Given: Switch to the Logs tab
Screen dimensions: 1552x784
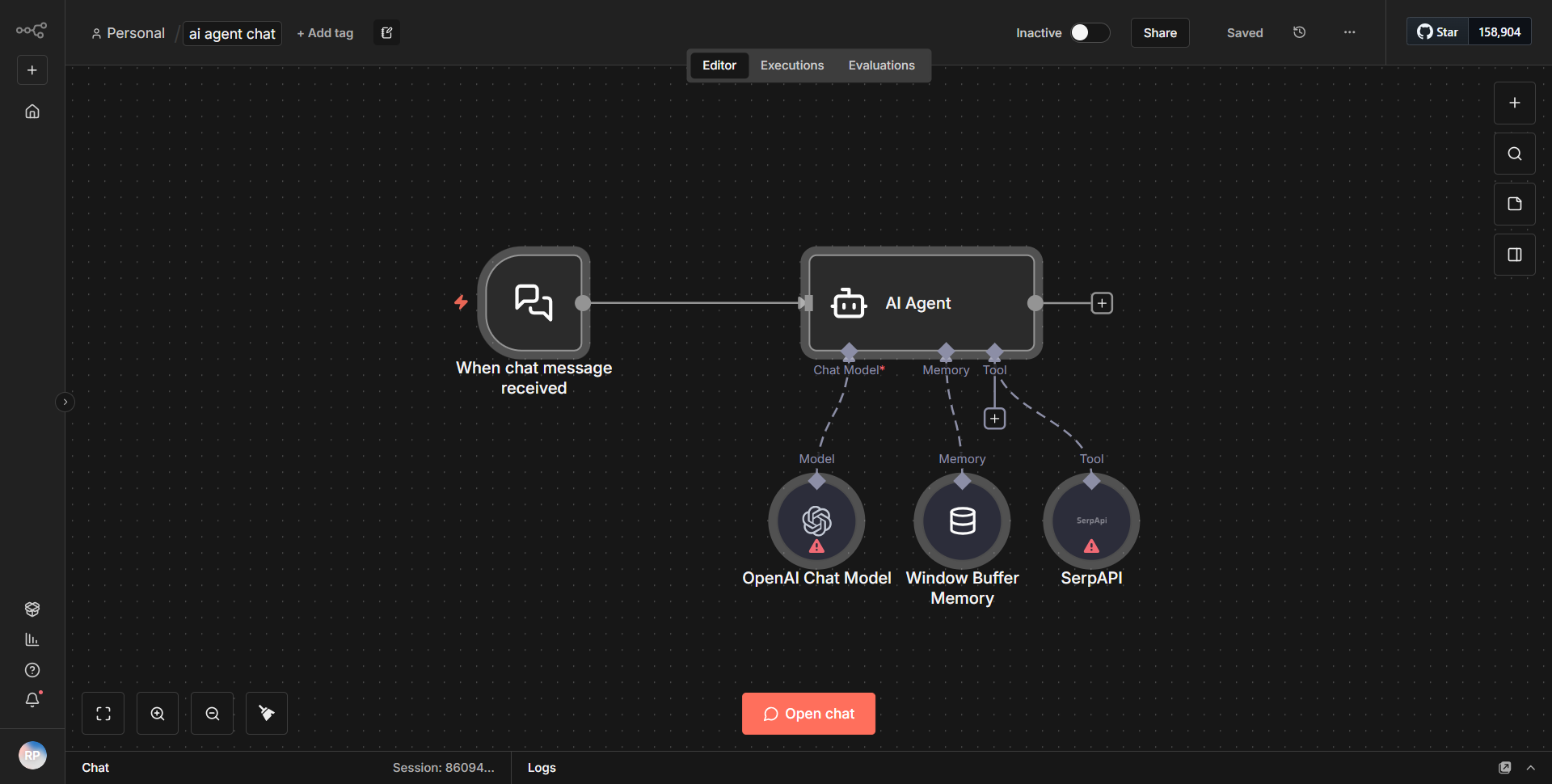Looking at the screenshot, I should click(x=541, y=767).
